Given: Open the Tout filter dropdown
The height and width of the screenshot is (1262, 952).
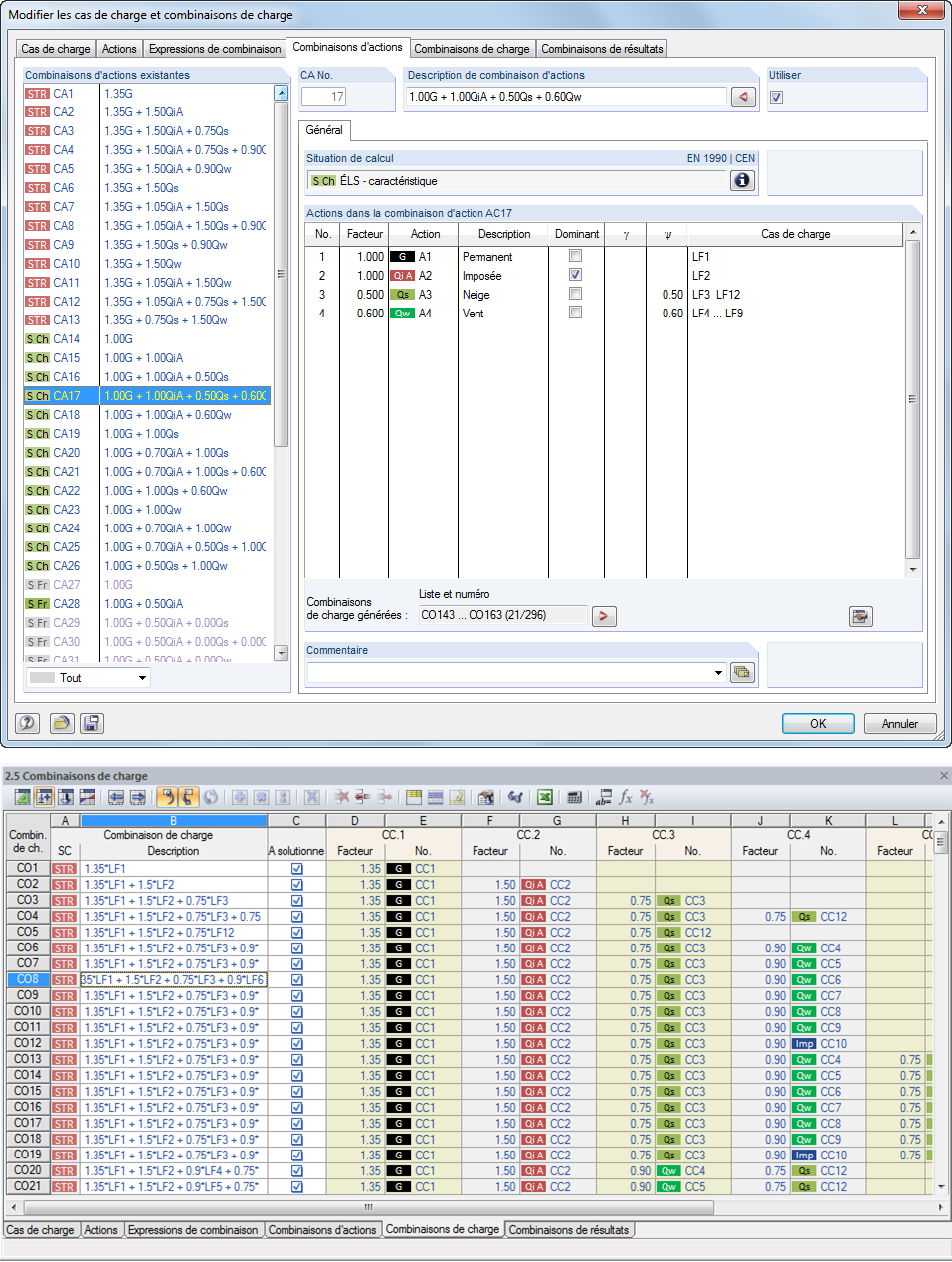Looking at the screenshot, I should point(142,677).
